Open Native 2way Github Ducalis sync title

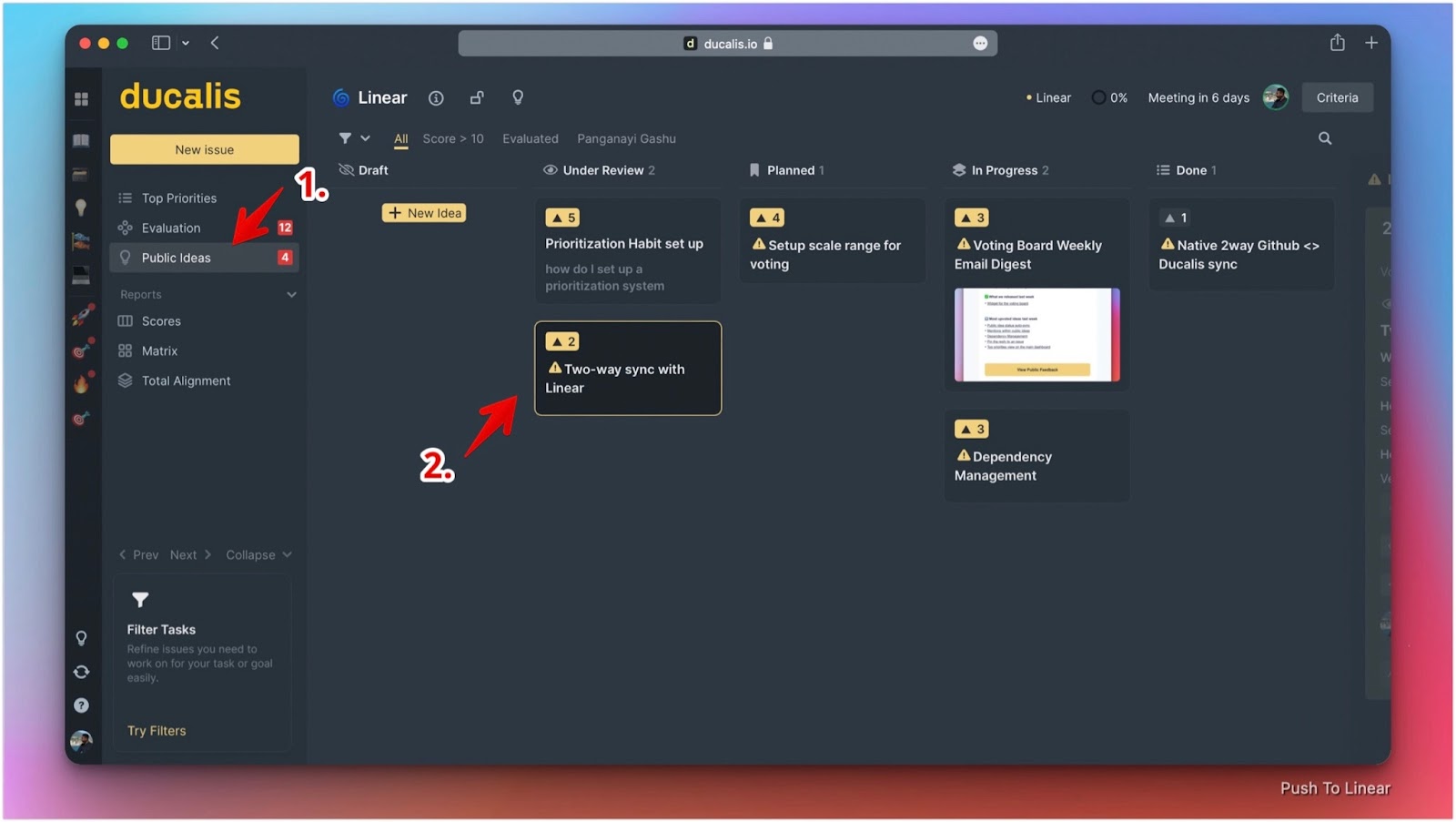point(1239,254)
